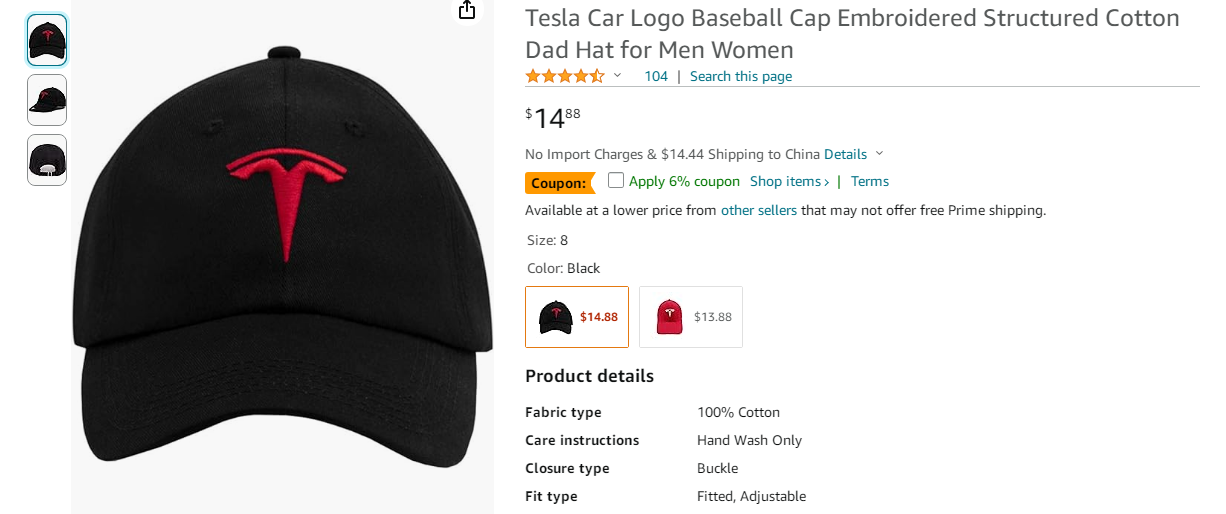Expand the rating breakdown chevron
The height and width of the screenshot is (514, 1226).
click(617, 76)
